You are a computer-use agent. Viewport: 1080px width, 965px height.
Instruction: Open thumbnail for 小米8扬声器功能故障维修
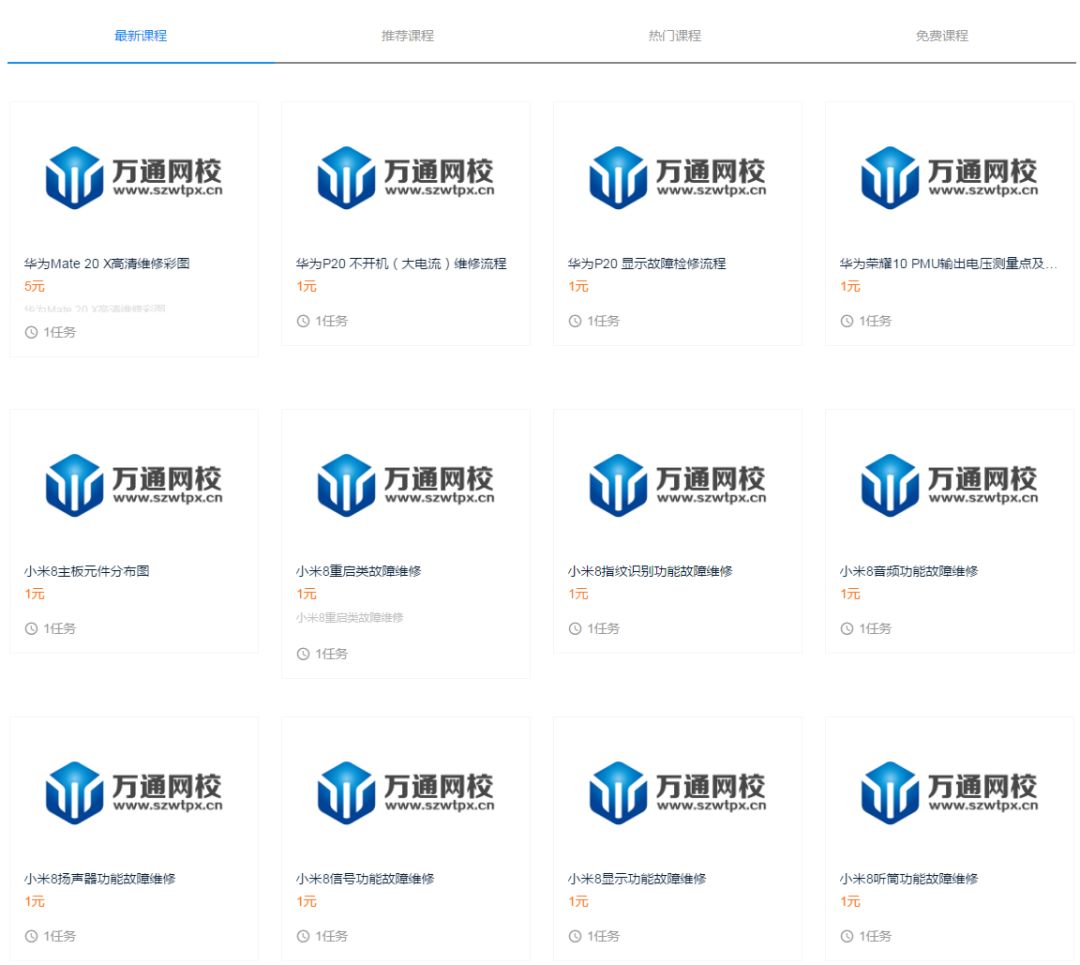pos(134,793)
